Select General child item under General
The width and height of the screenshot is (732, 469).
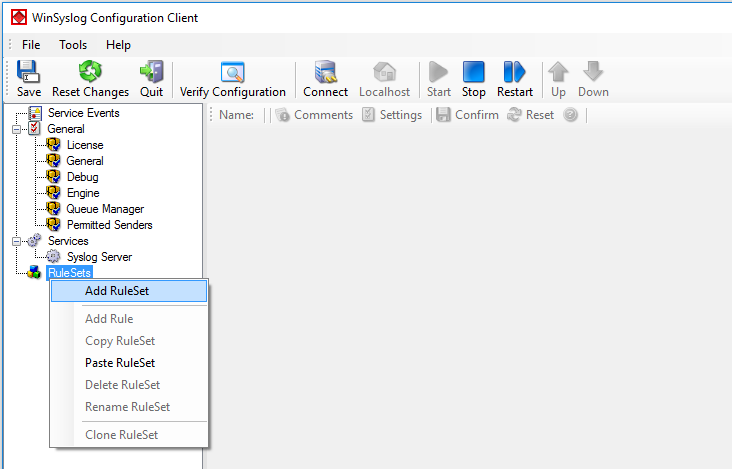[85, 161]
